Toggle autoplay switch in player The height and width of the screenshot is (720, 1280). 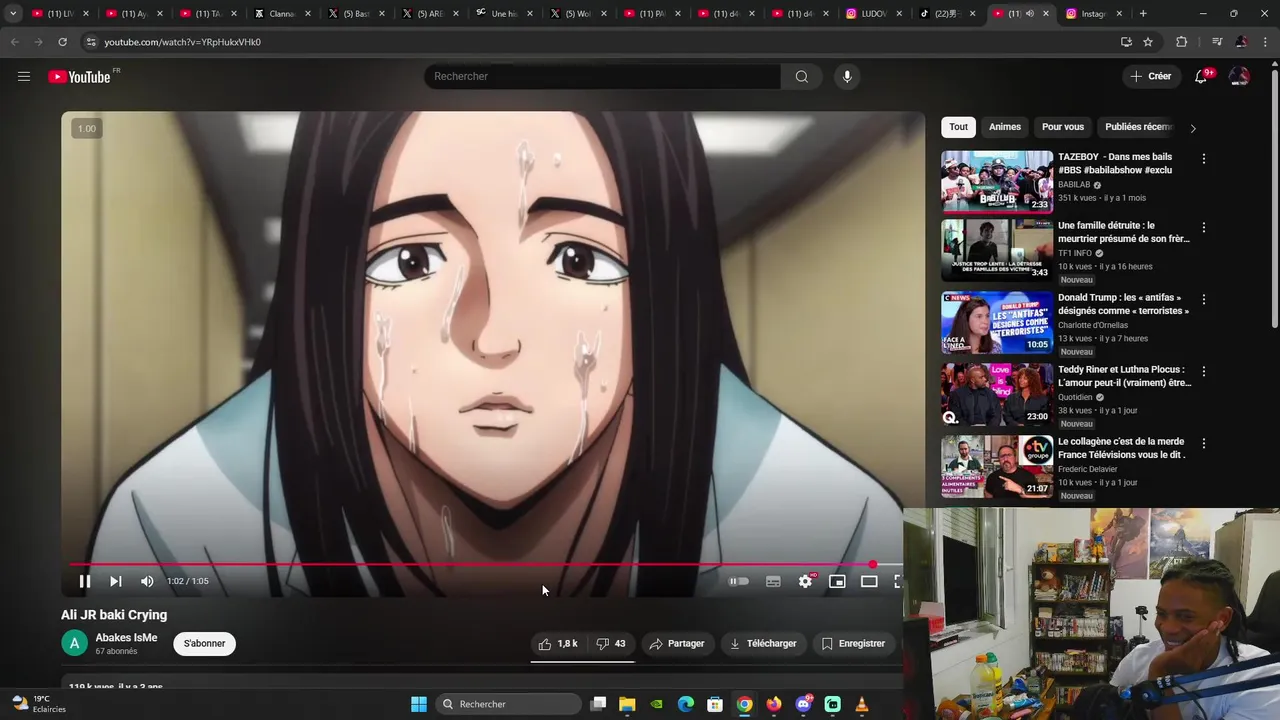coord(739,581)
